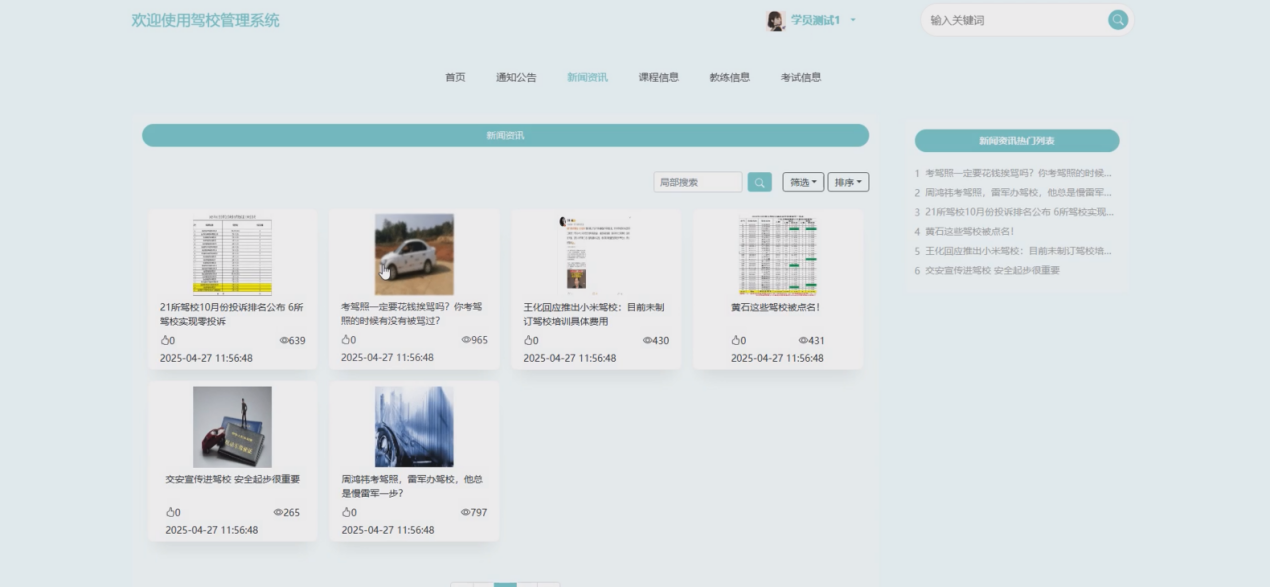
Task: Open hot list item 3 21所驾校10月份投诉排名
Action: [x=1013, y=212]
